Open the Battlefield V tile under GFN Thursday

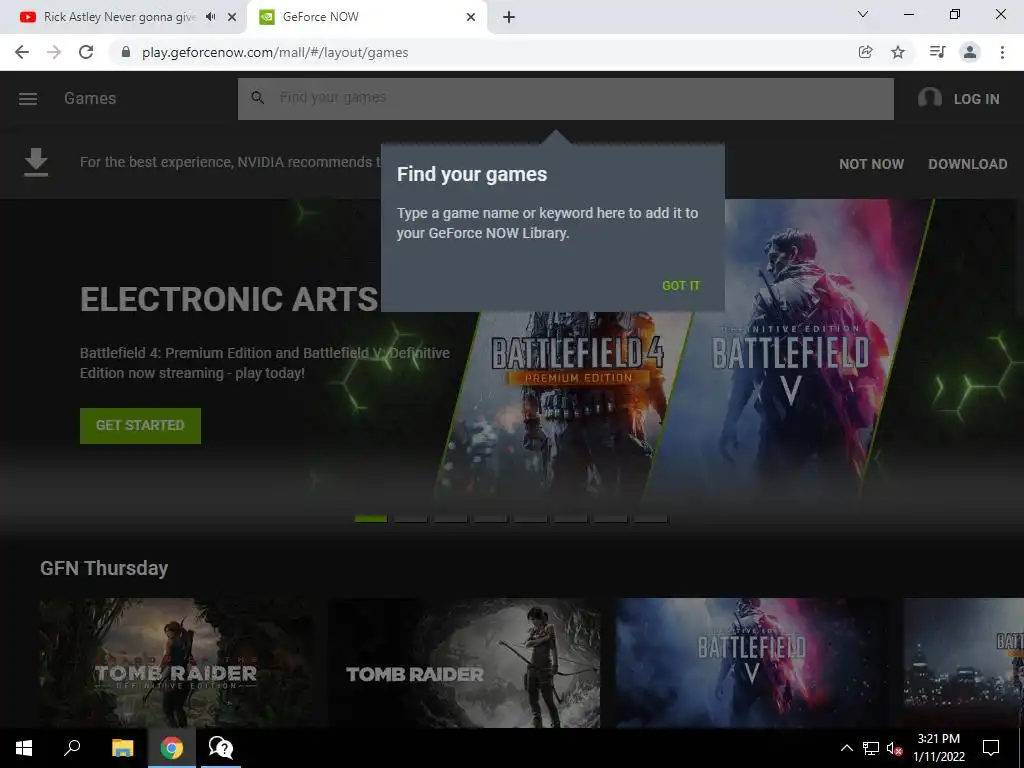pyautogui.click(x=752, y=662)
